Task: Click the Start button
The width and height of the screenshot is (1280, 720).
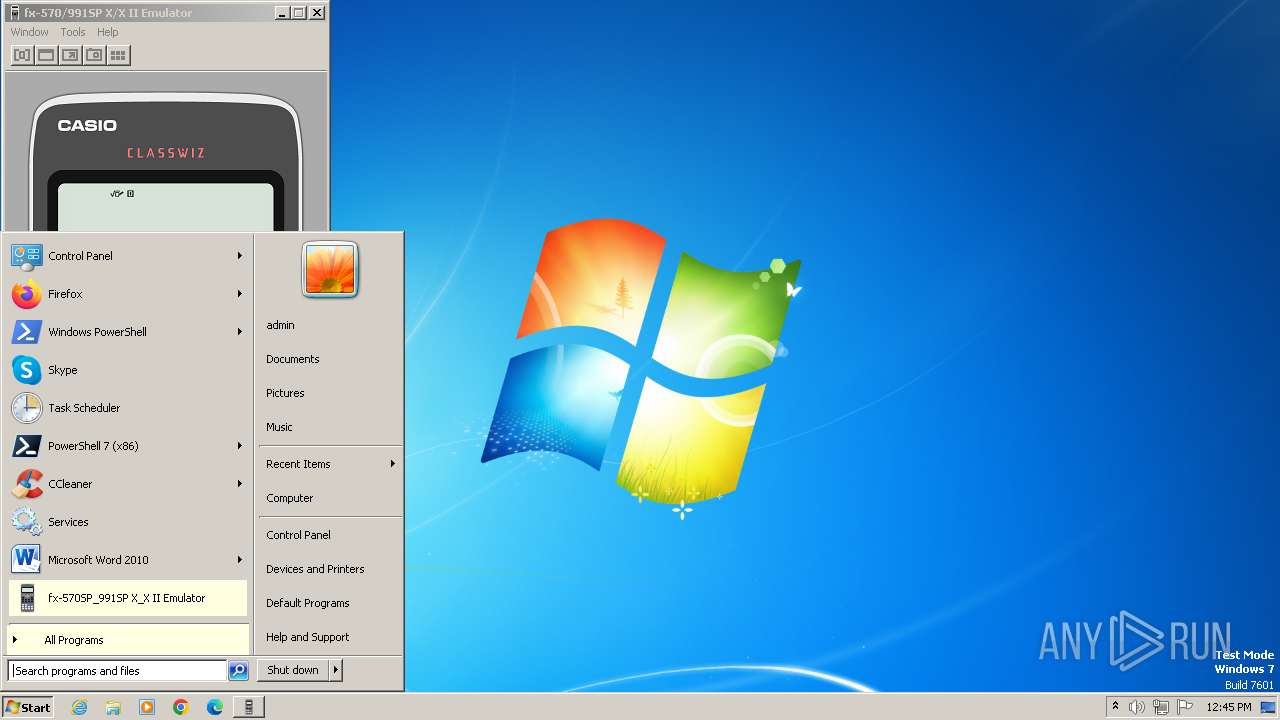Action: pos(28,707)
